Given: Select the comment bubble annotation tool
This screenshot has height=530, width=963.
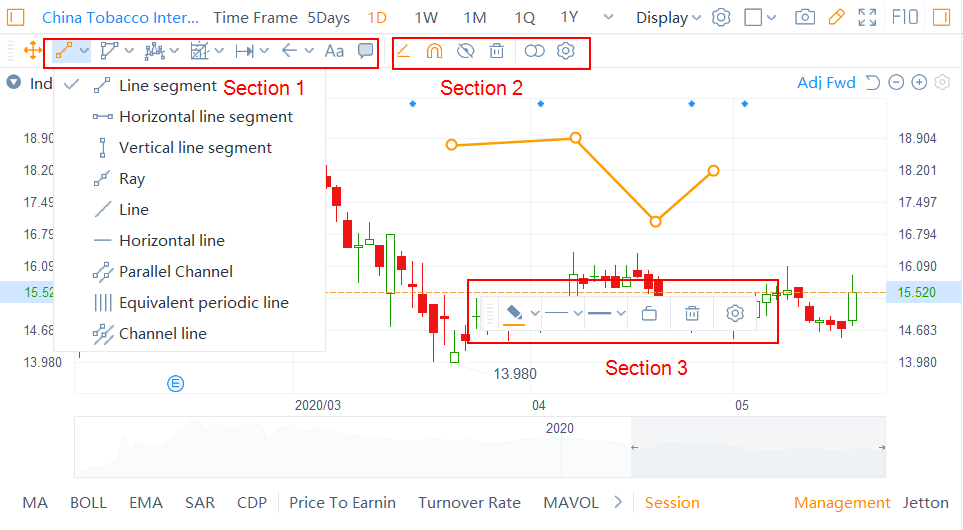Looking at the screenshot, I should click(x=365, y=50).
